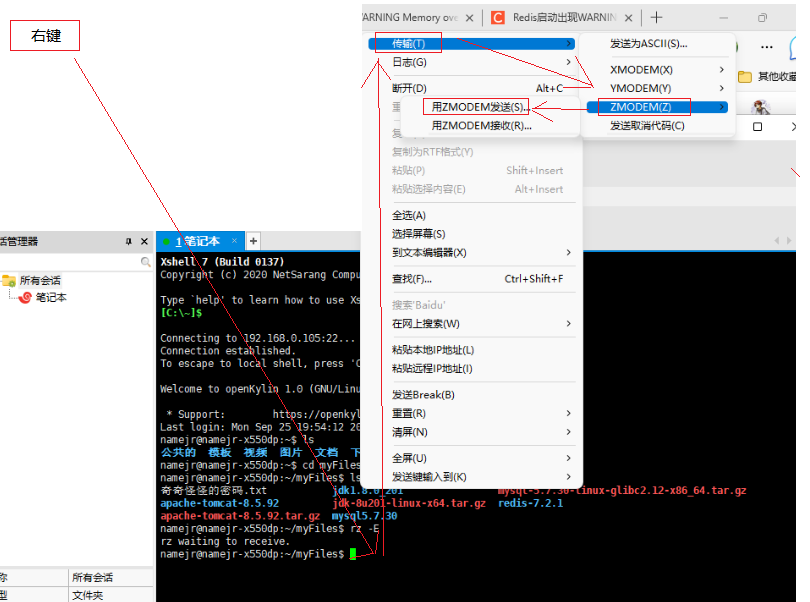Click 文件夹 properties cell
Image resolution: width=810 pixels, height=602 pixels.
(111, 595)
